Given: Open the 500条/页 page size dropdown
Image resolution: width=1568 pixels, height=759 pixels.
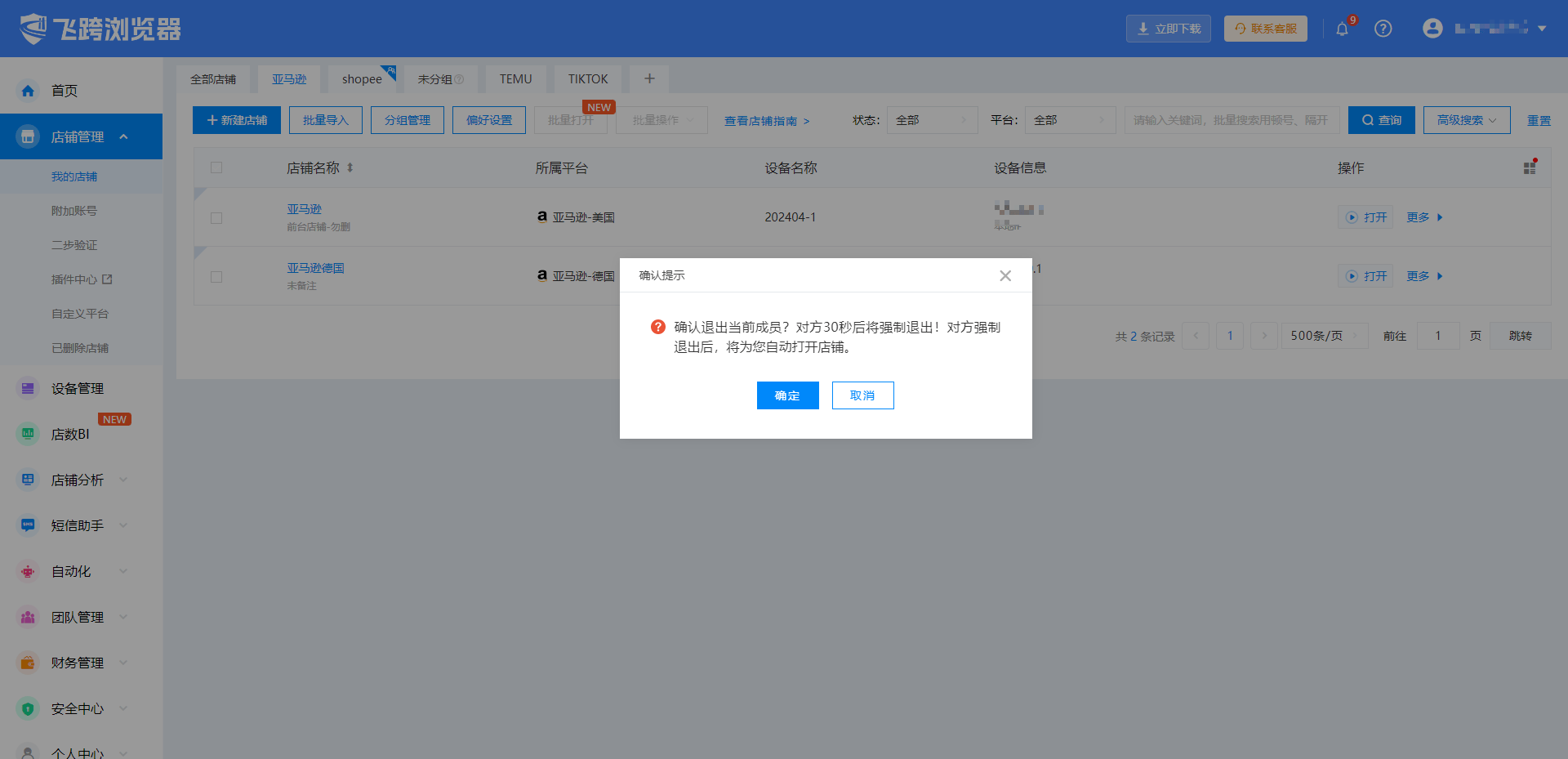Looking at the screenshot, I should pos(1325,336).
